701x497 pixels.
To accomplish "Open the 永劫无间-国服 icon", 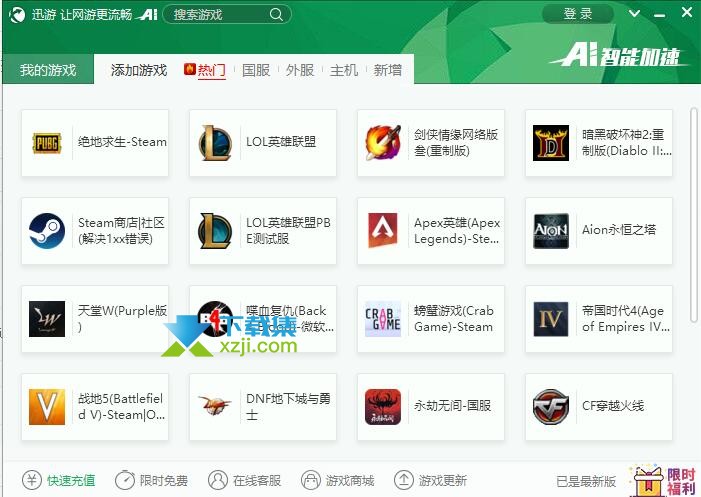I will point(383,407).
